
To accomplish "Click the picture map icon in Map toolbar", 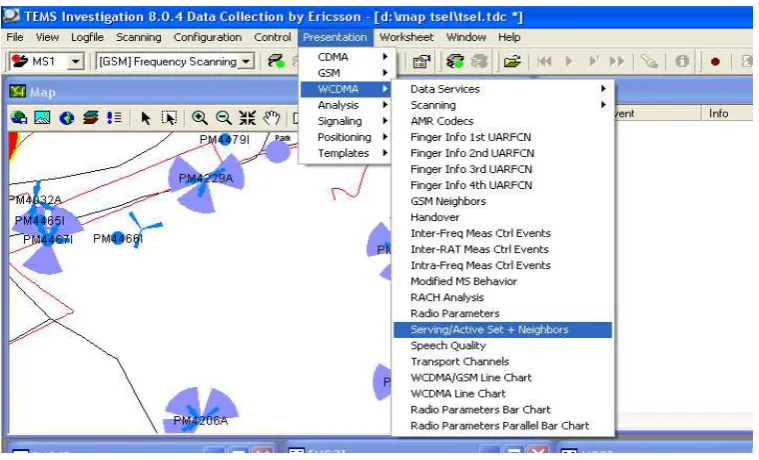I will [42, 117].
